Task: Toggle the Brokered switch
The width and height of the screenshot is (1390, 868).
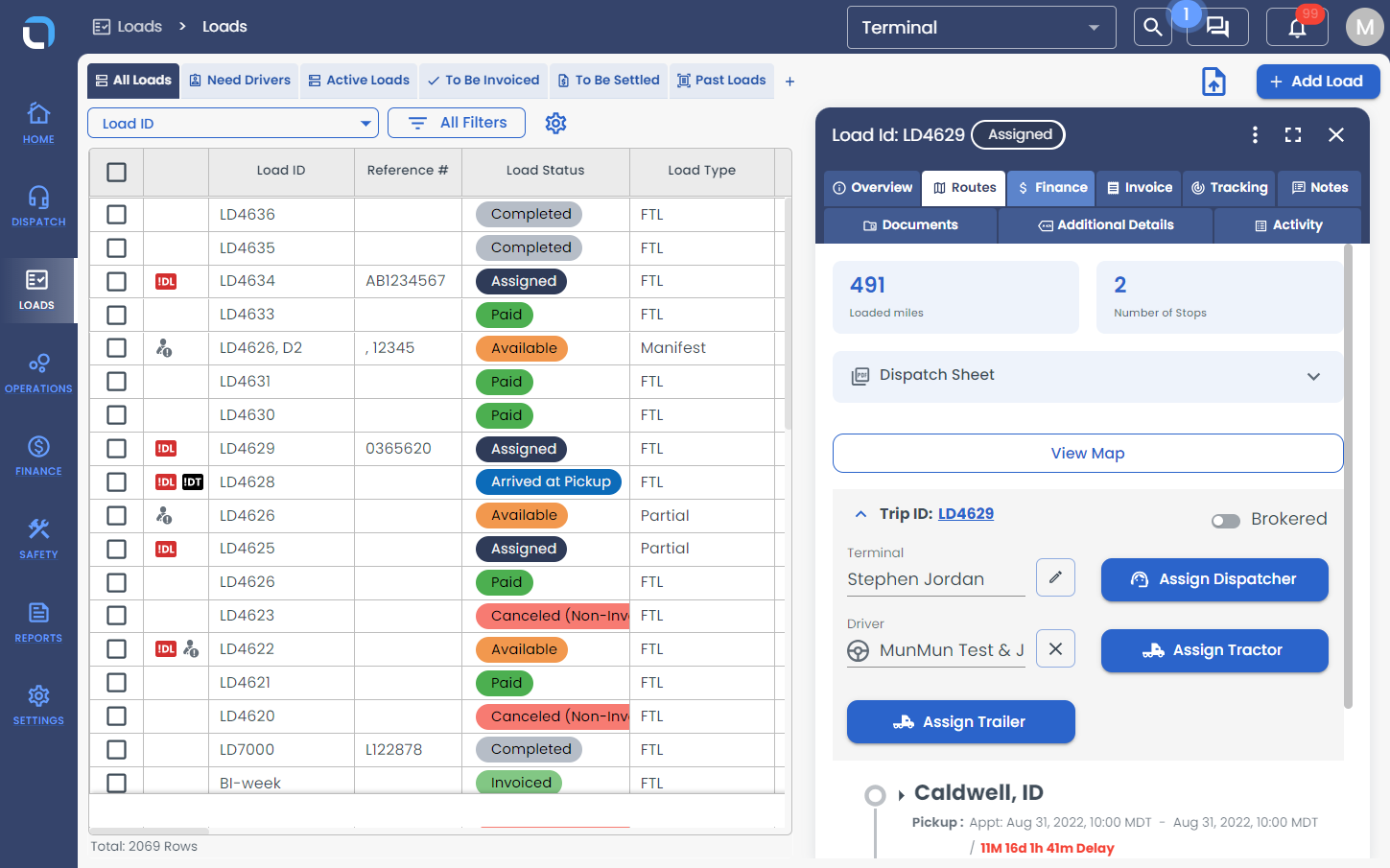Action: coord(1225,521)
